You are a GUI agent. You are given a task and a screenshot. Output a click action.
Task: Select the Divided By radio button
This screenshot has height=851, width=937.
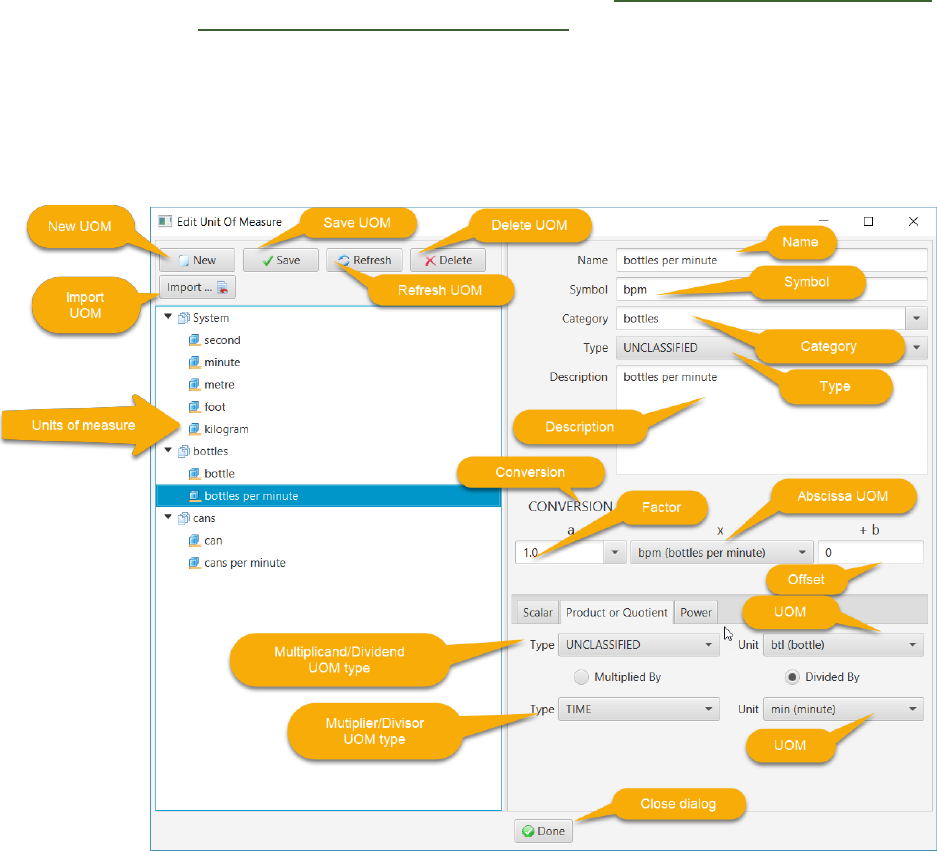click(792, 676)
